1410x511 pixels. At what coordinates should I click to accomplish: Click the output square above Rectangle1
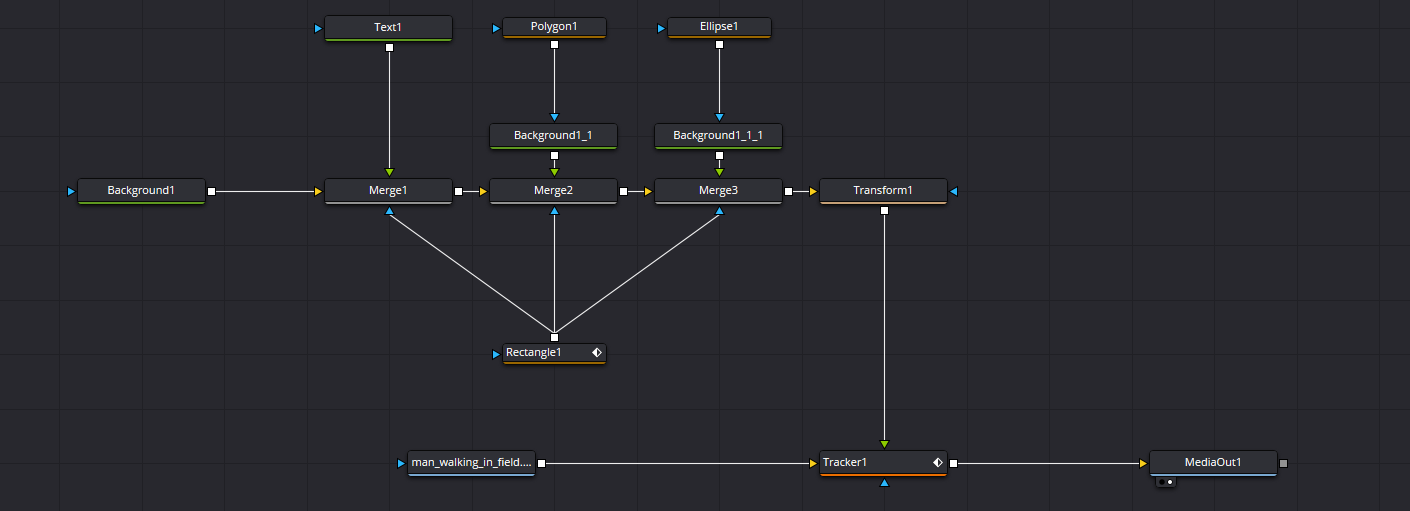(x=554, y=337)
